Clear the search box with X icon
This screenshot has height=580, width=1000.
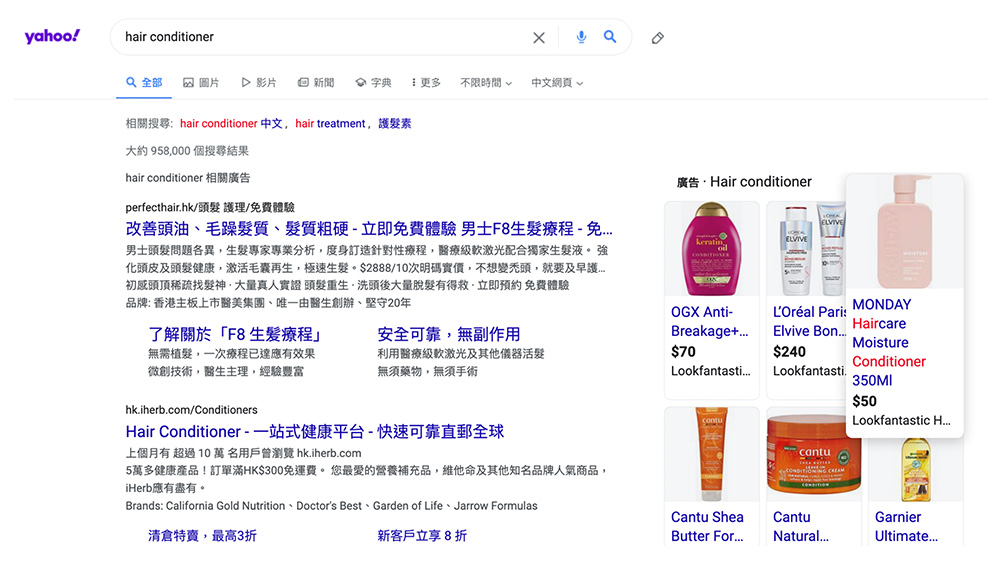(539, 38)
